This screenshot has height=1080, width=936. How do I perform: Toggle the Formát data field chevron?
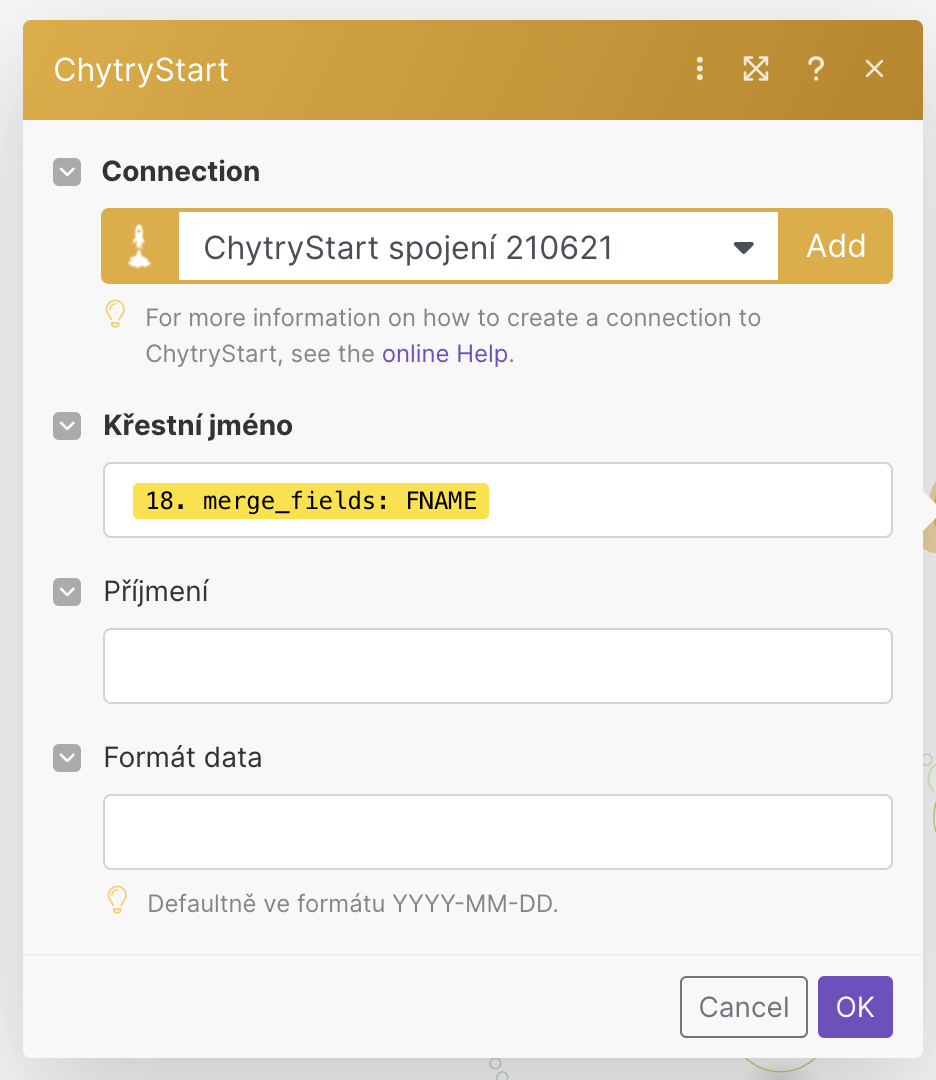[x=67, y=758]
